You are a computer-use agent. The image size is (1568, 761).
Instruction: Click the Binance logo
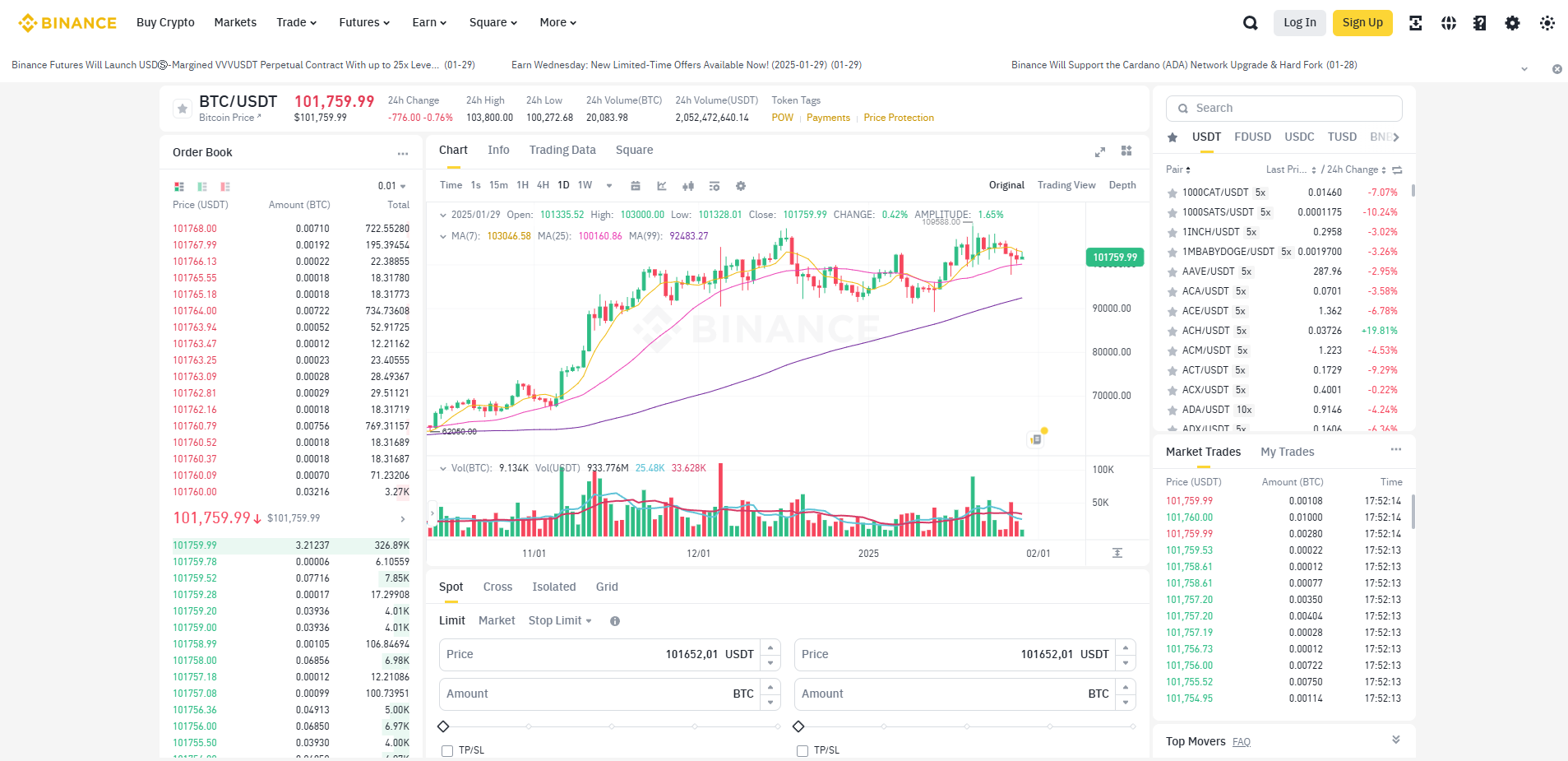(x=67, y=23)
